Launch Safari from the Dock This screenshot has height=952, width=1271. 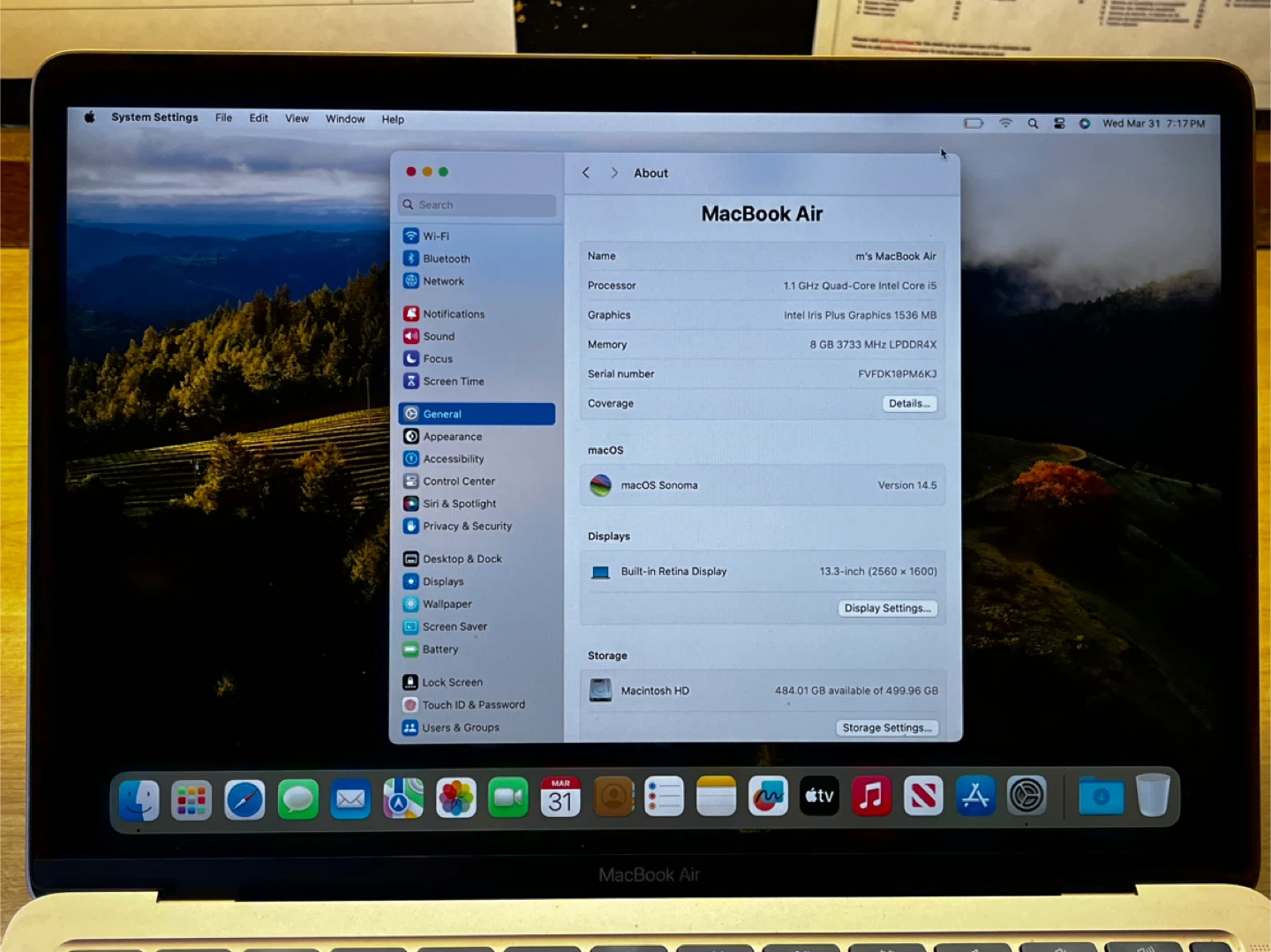(244, 799)
